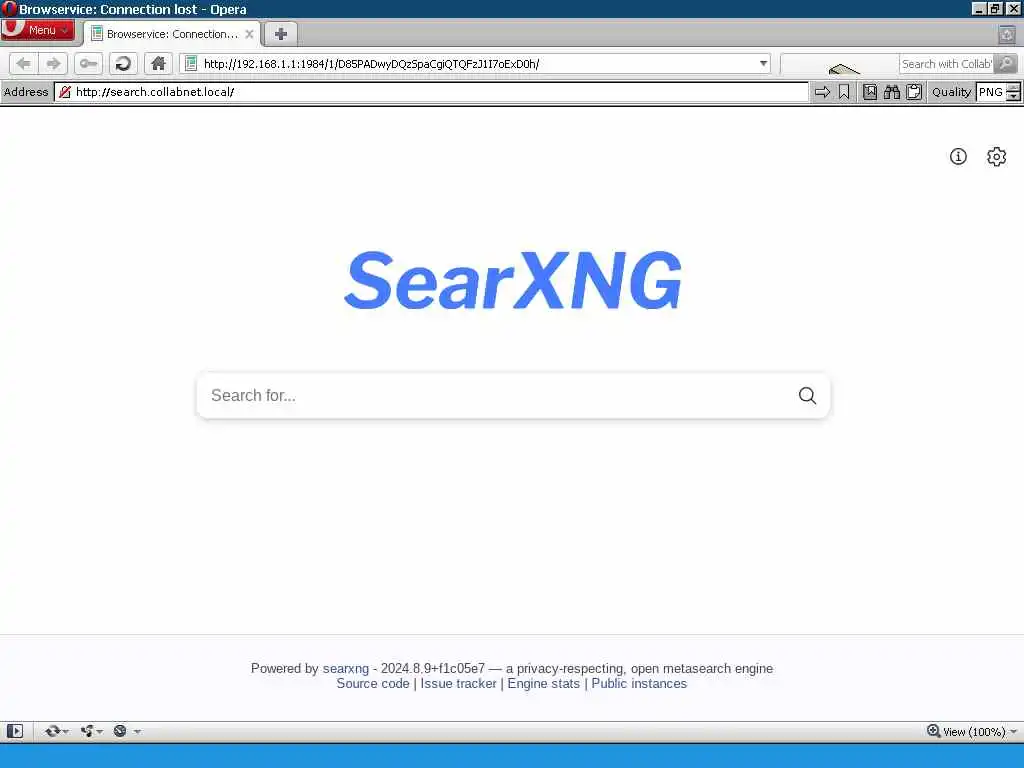Image resolution: width=1024 pixels, height=768 pixels.
Task: Go back with Opera back arrow
Action: click(x=24, y=63)
